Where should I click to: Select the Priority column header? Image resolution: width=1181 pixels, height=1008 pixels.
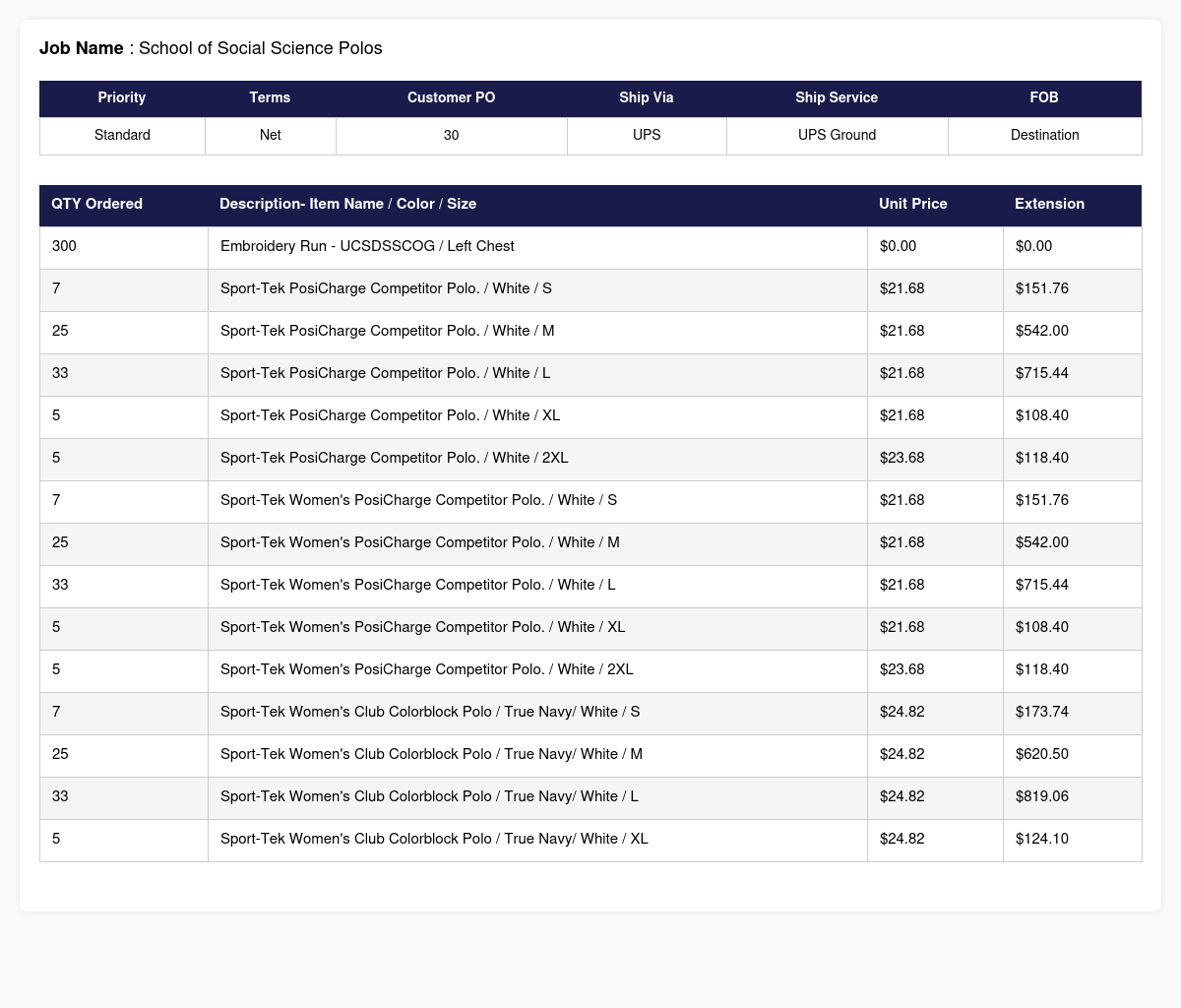click(122, 97)
